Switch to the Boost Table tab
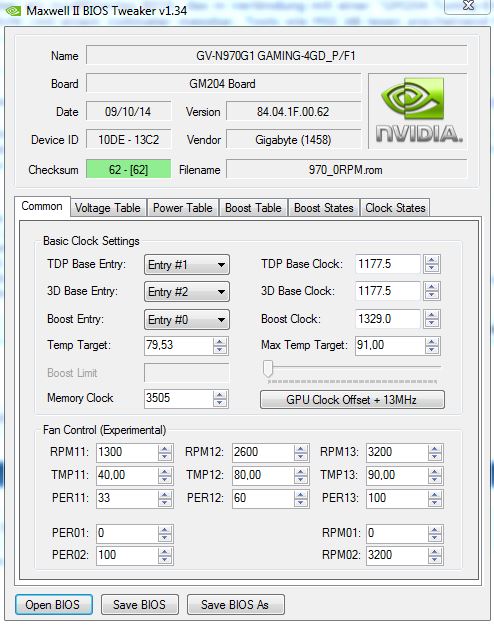This screenshot has height=627, width=494. (x=253, y=208)
